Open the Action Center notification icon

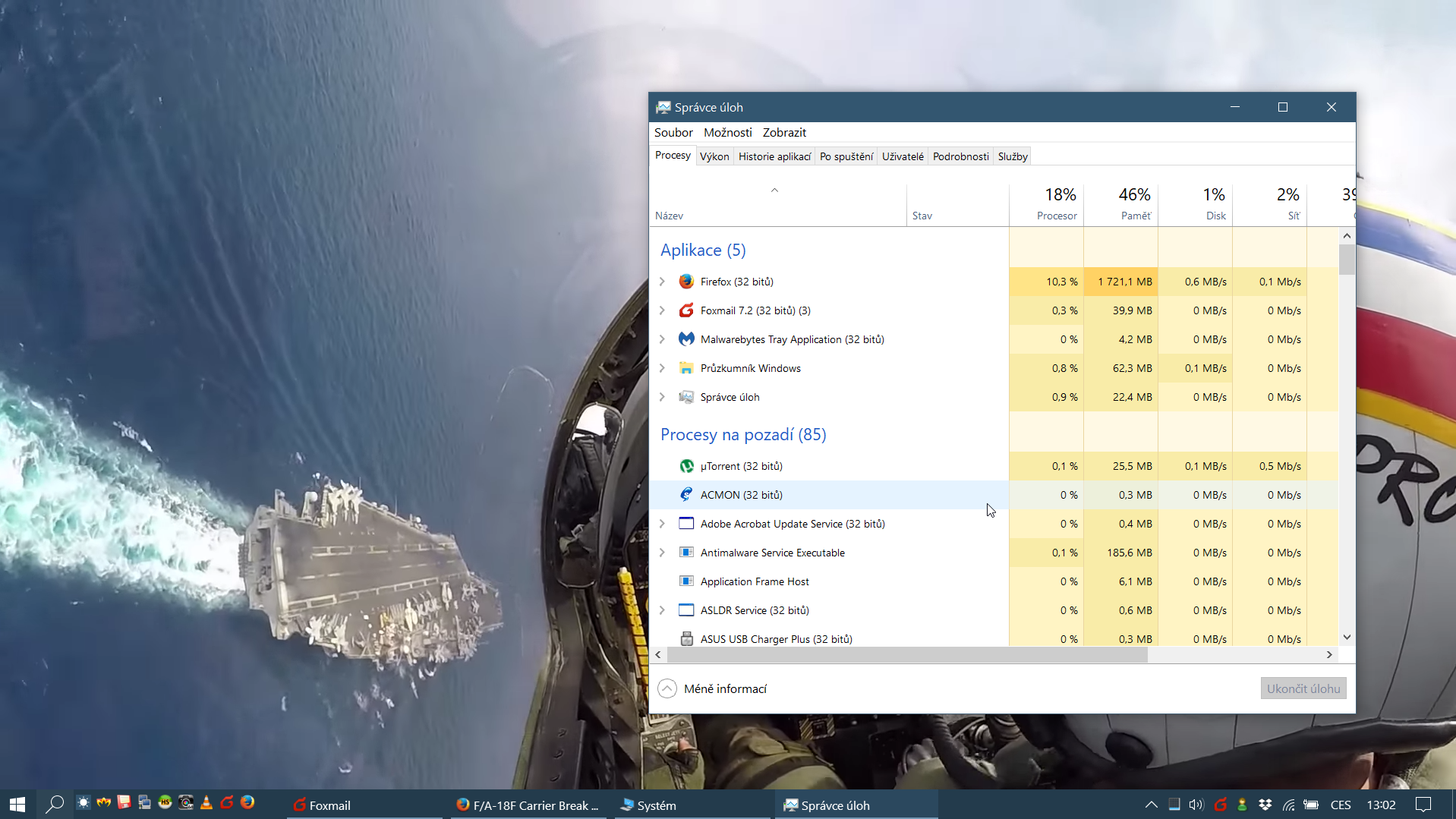pos(1423,805)
